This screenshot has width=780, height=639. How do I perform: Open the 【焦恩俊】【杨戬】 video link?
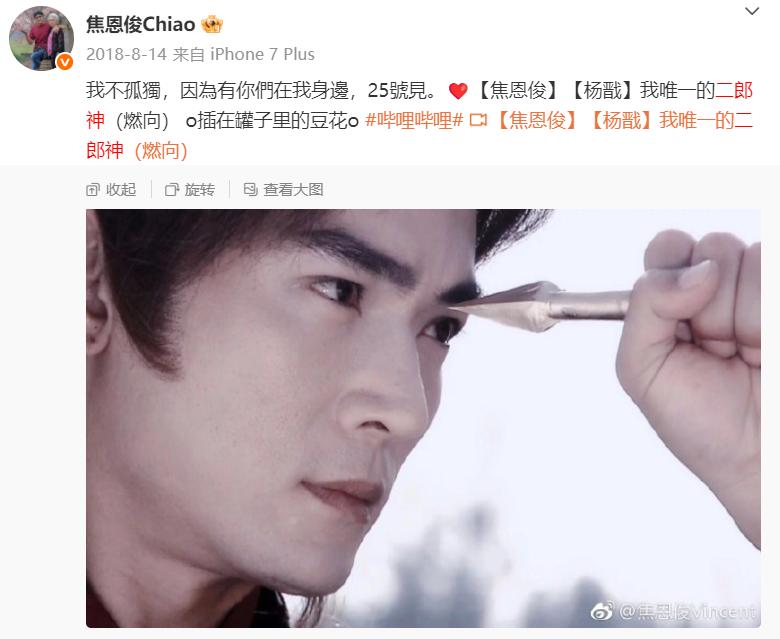(x=624, y=120)
